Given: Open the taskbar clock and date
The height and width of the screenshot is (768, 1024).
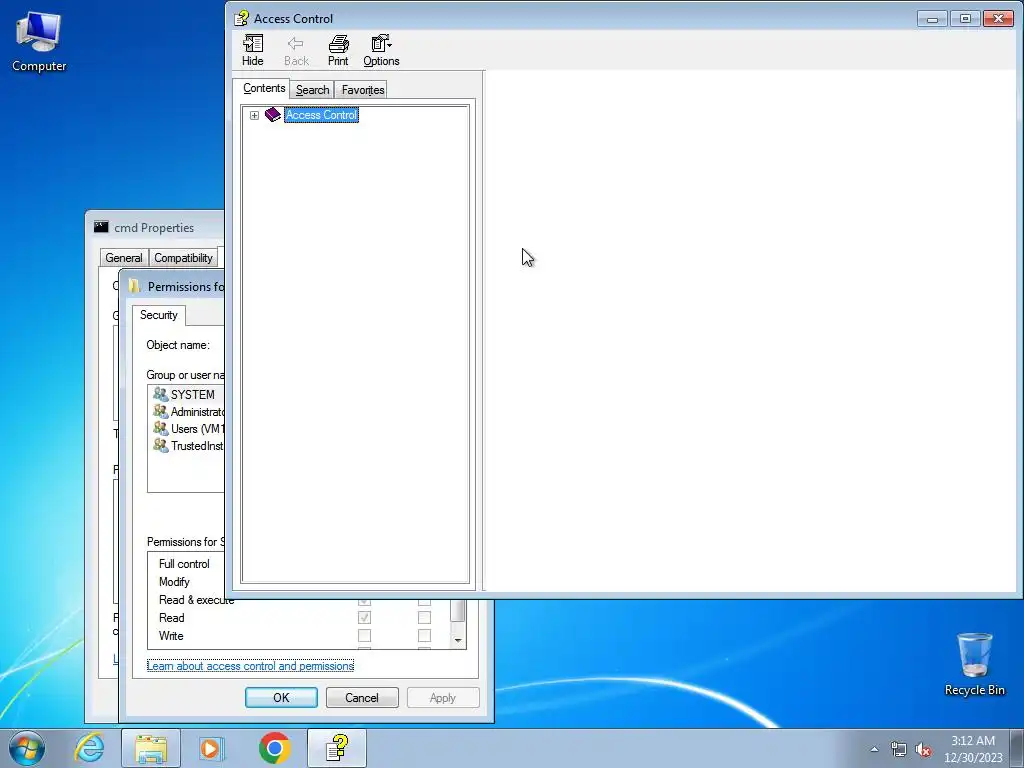Looking at the screenshot, I should click(973, 749).
